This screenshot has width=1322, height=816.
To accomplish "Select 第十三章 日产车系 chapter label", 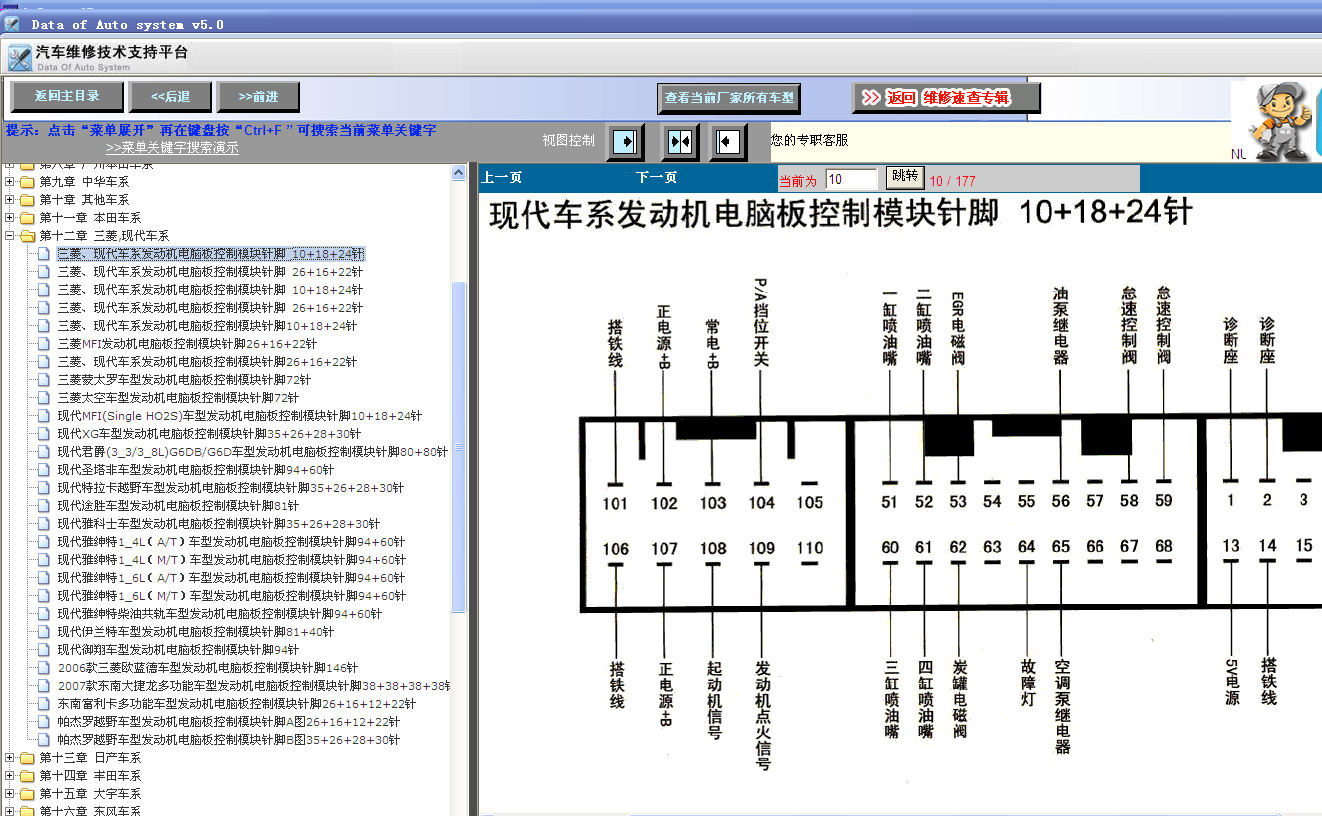I will pos(90,758).
